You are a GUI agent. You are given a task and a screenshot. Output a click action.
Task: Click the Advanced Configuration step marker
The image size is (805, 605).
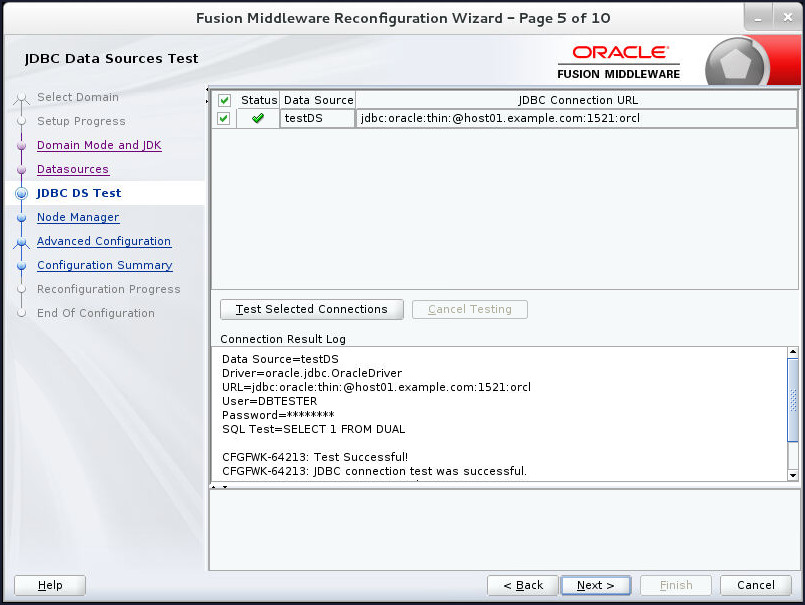pos(22,242)
